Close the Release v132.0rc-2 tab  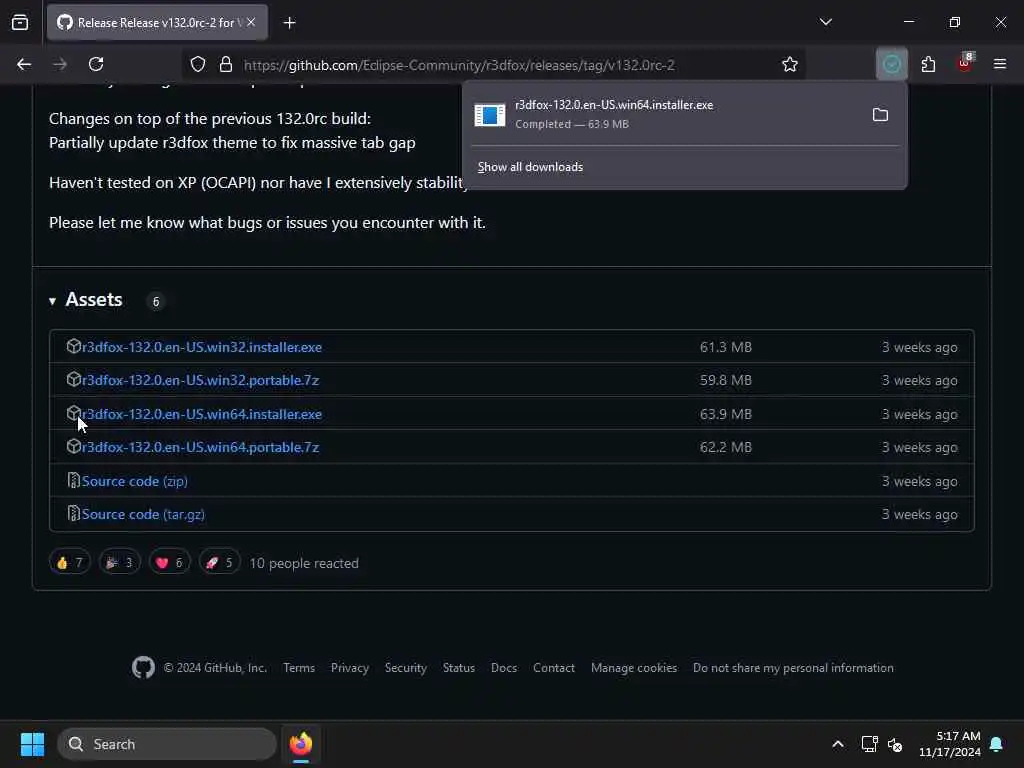coord(251,22)
